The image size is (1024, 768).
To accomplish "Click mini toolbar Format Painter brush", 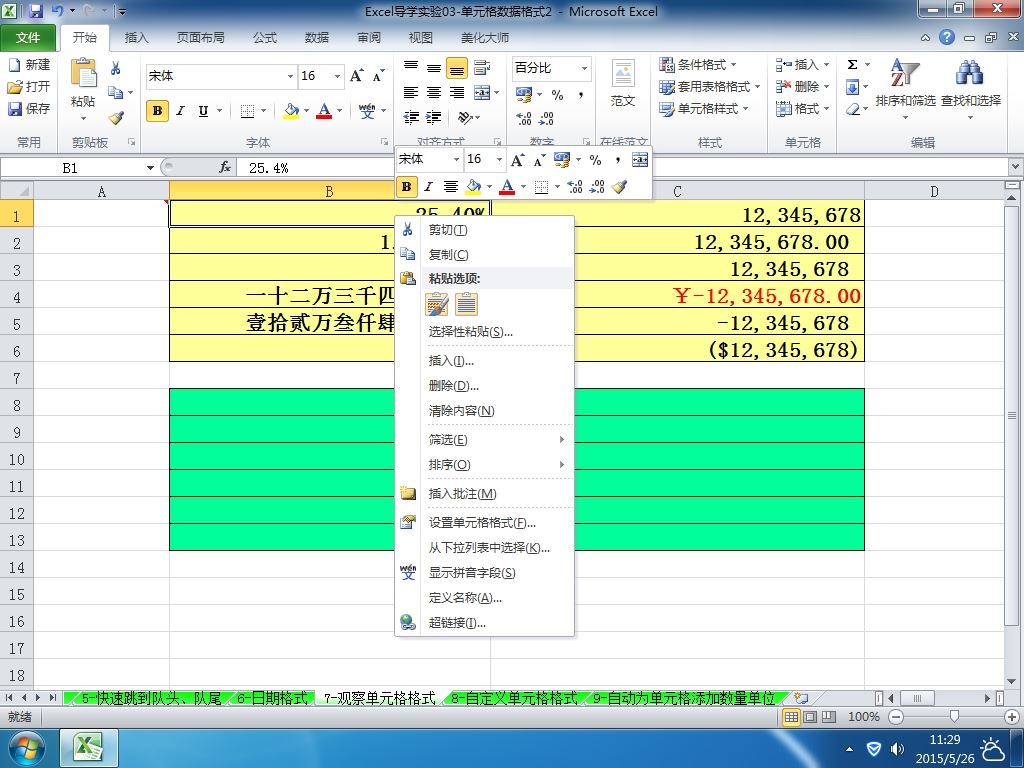I will point(619,187).
